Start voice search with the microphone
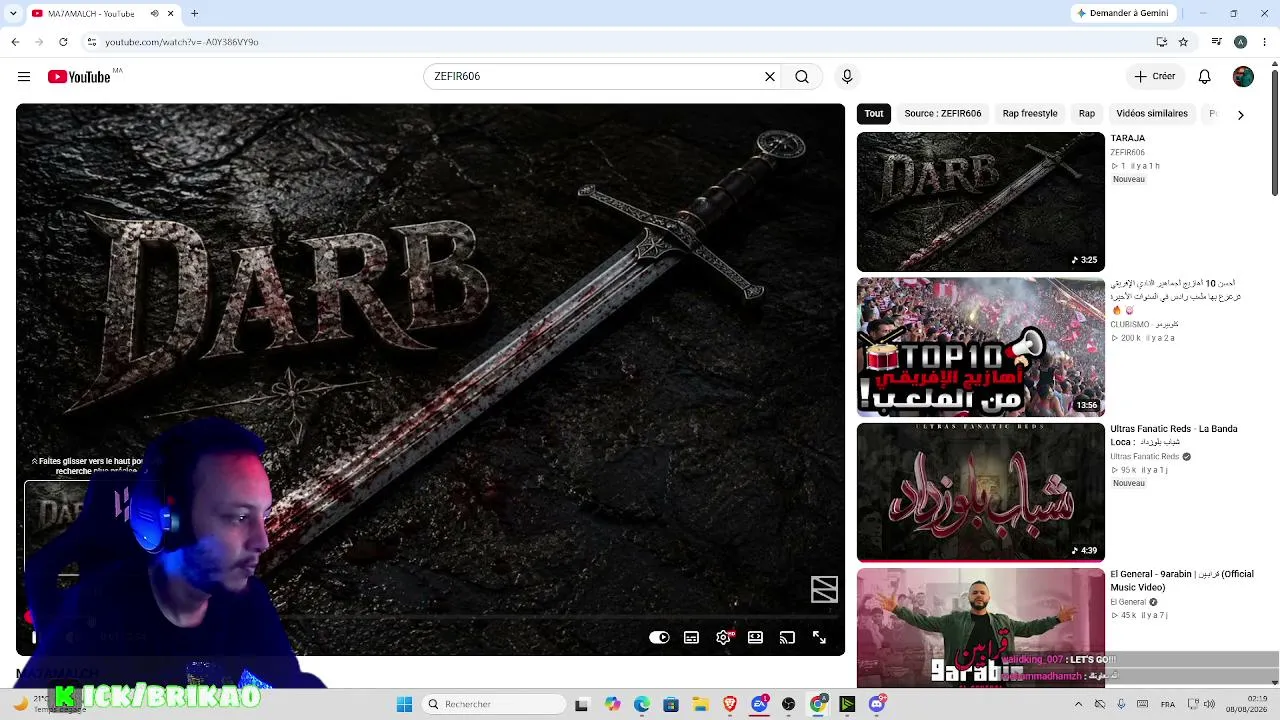This screenshot has width=1280, height=720. pyautogui.click(x=847, y=77)
